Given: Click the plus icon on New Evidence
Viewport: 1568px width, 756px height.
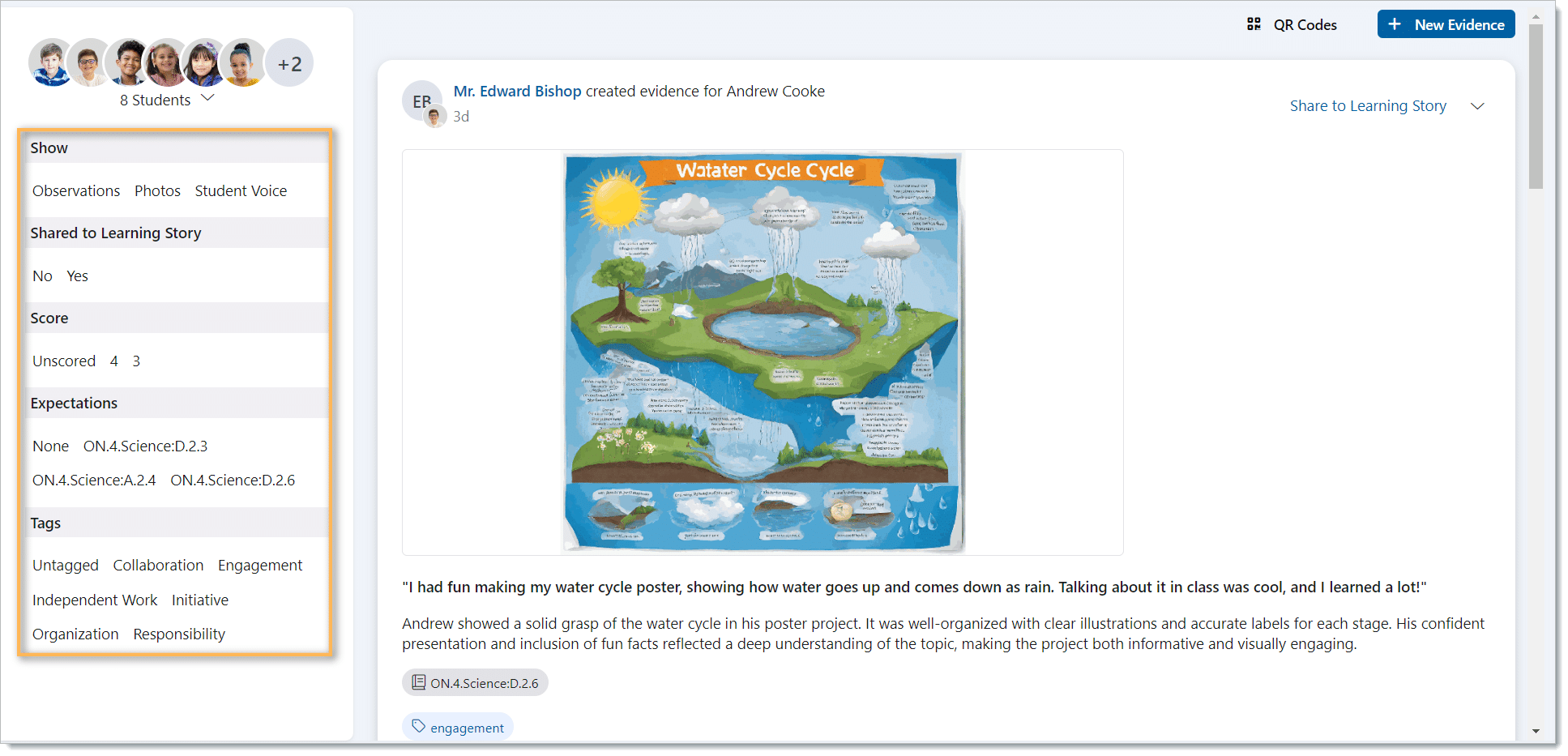Looking at the screenshot, I should point(1395,24).
